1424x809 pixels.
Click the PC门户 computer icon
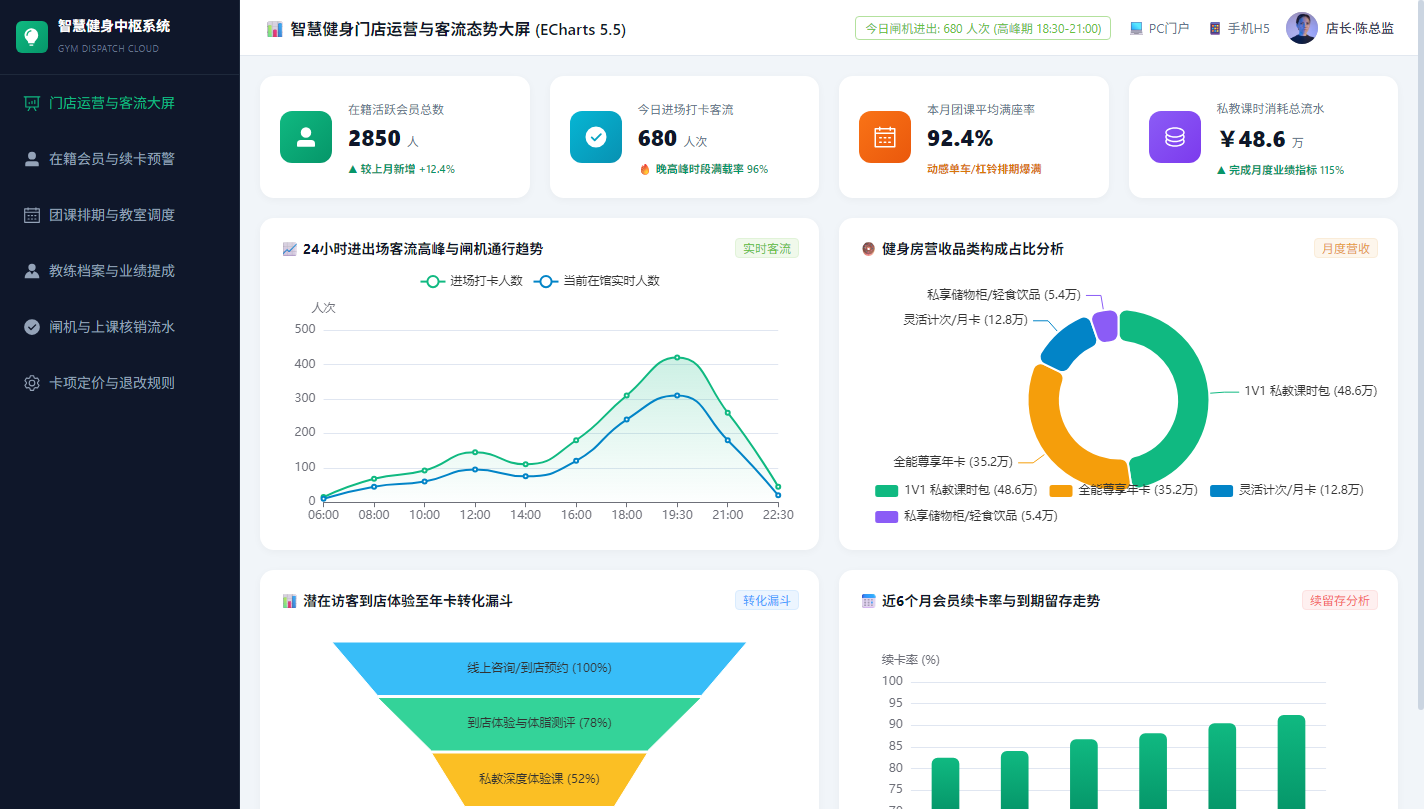click(1136, 29)
